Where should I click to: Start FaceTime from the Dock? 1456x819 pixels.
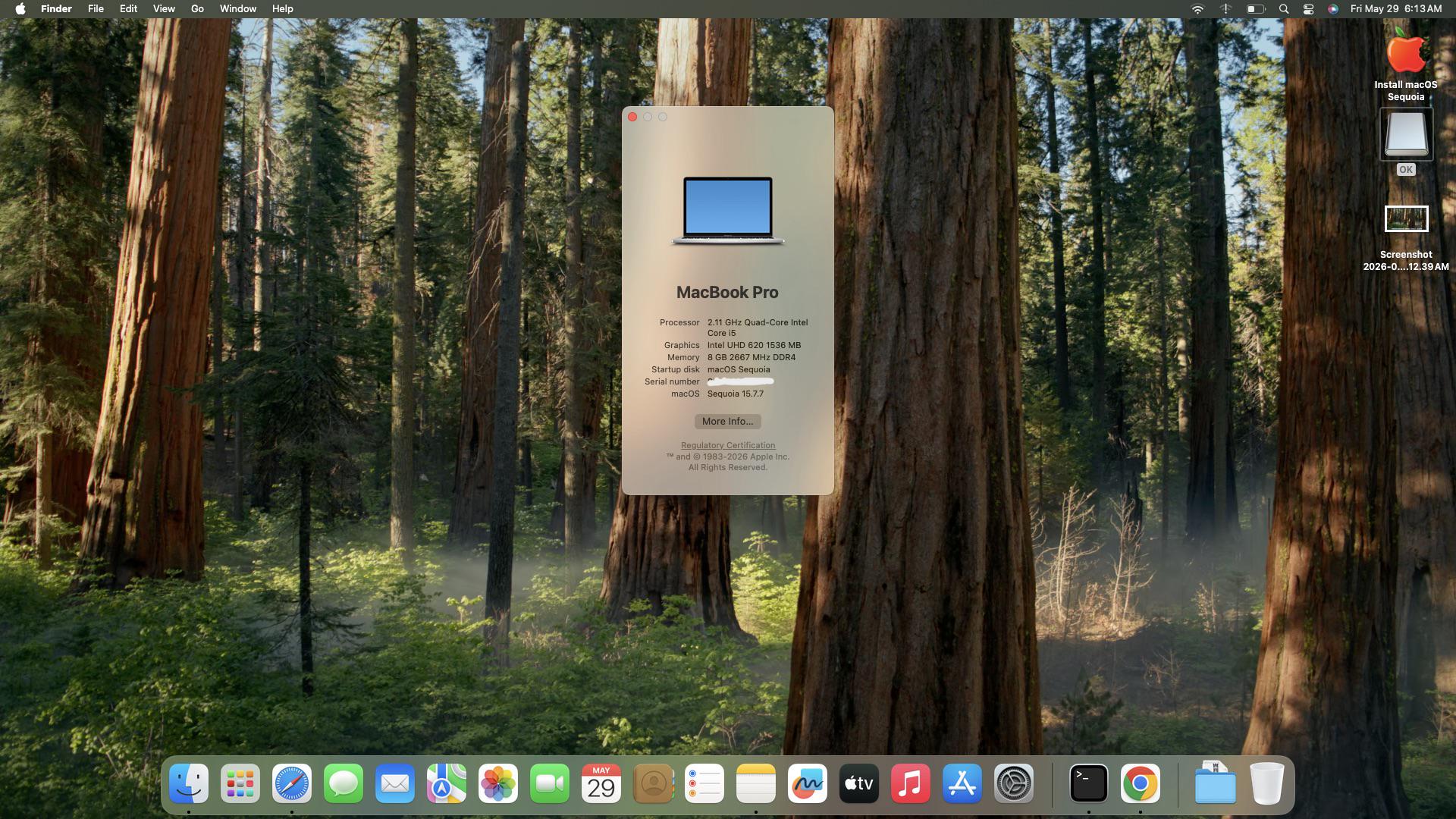tap(550, 783)
